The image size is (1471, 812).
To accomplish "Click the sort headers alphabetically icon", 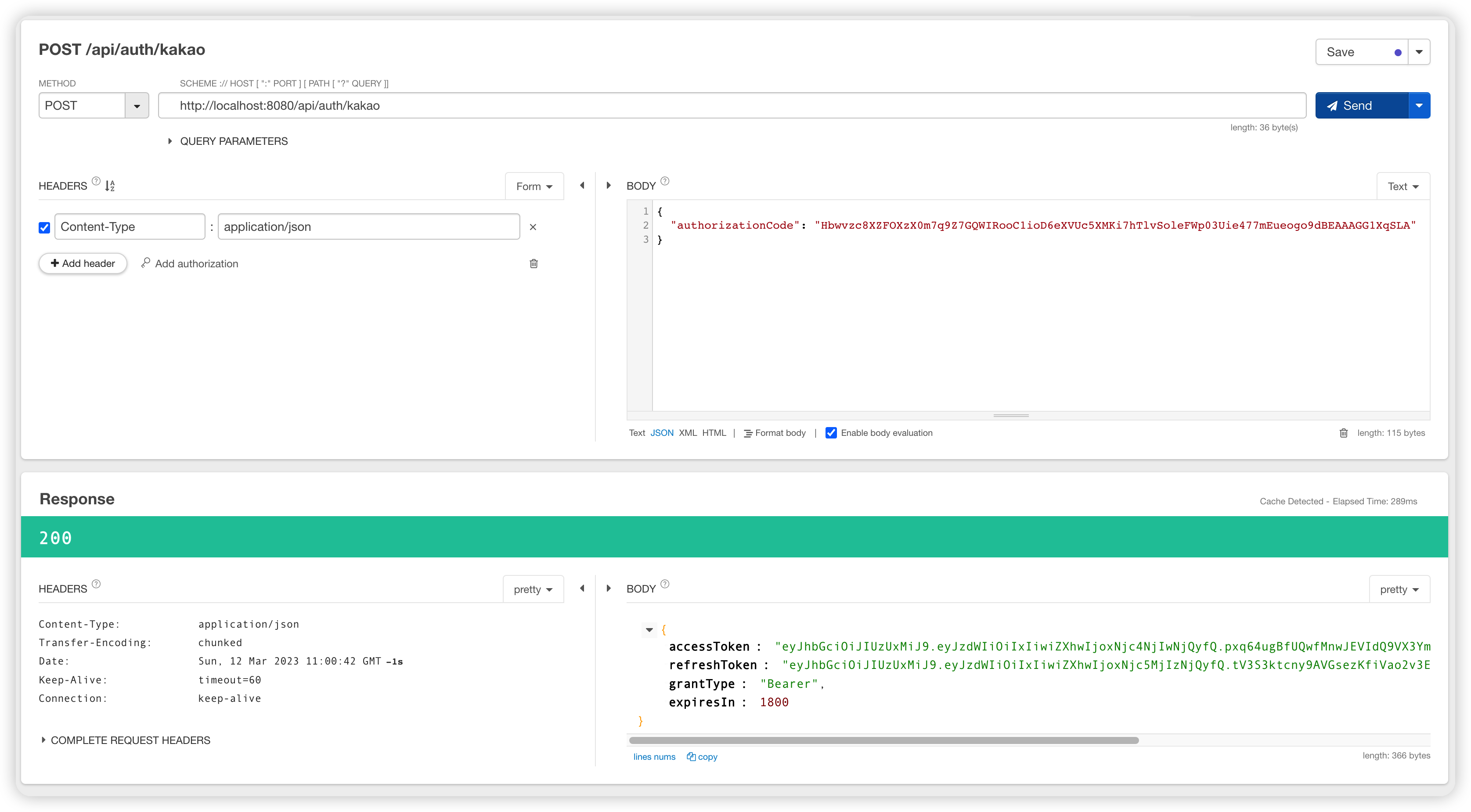I will 110,186.
